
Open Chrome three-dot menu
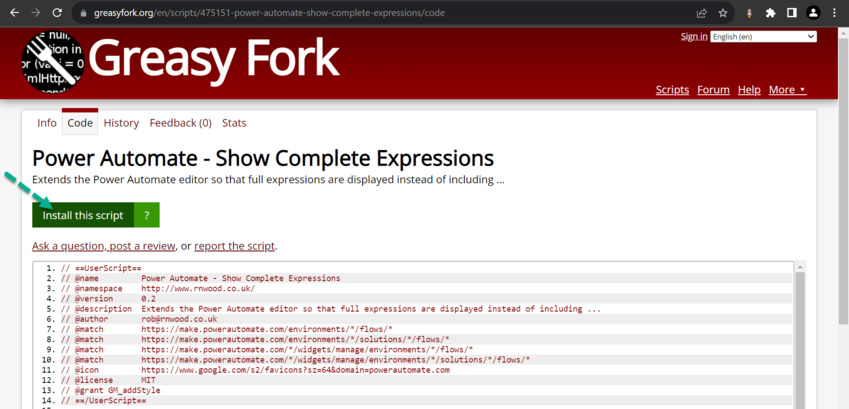pos(834,13)
